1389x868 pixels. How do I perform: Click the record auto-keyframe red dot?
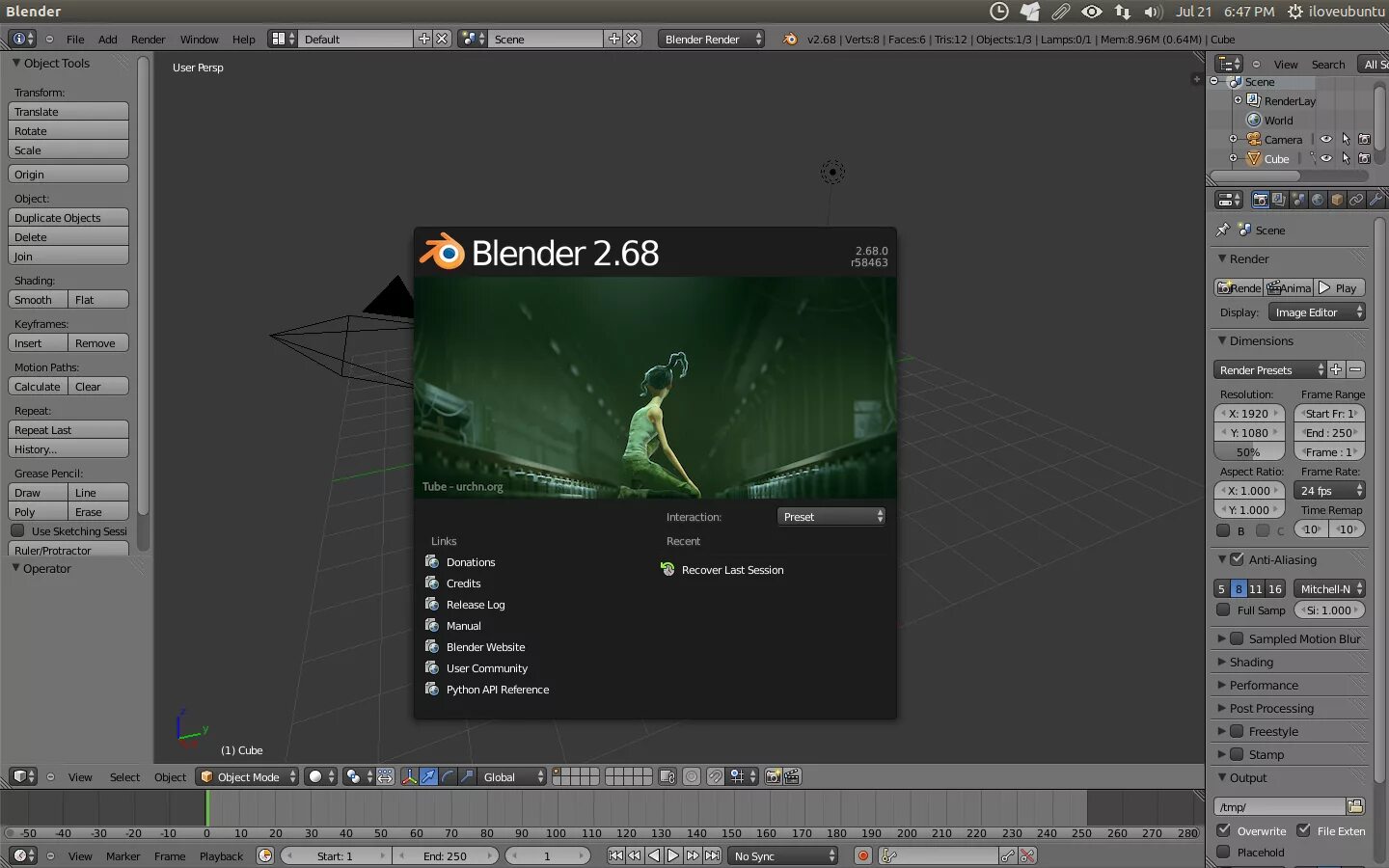pos(863,855)
